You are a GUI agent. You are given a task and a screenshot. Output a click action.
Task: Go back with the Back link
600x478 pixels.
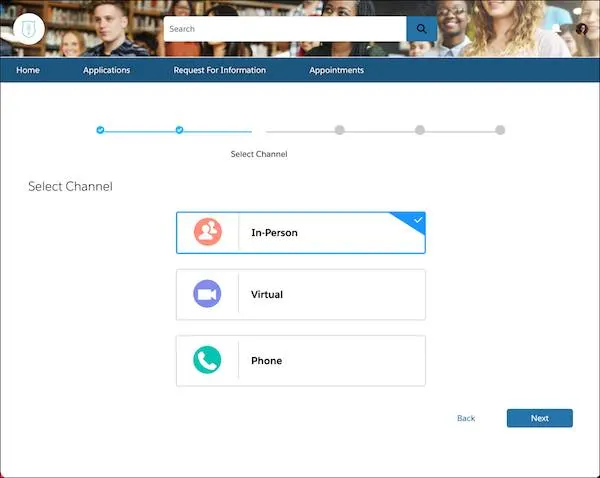pyautogui.click(x=466, y=418)
